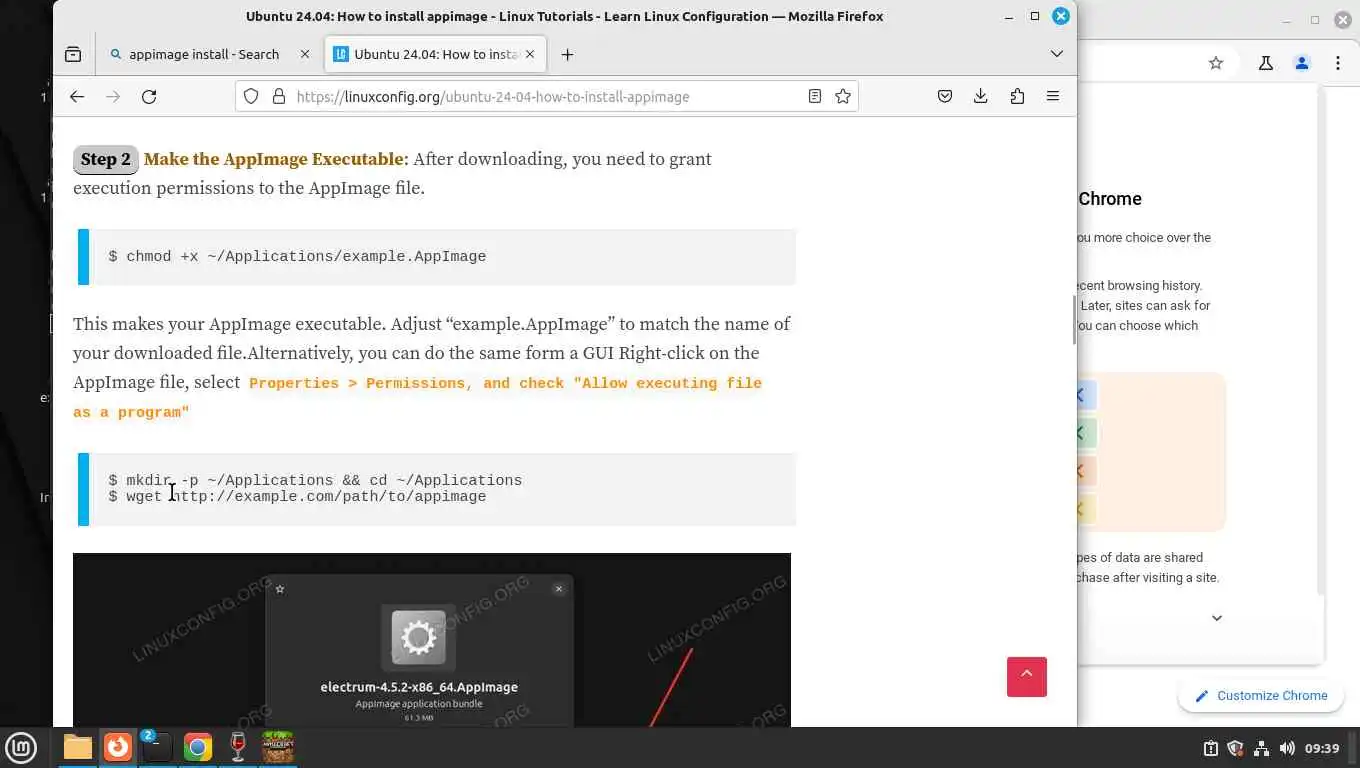This screenshot has width=1360, height=768.
Task: Switch to Chrome from taskbar
Action: pos(198,747)
